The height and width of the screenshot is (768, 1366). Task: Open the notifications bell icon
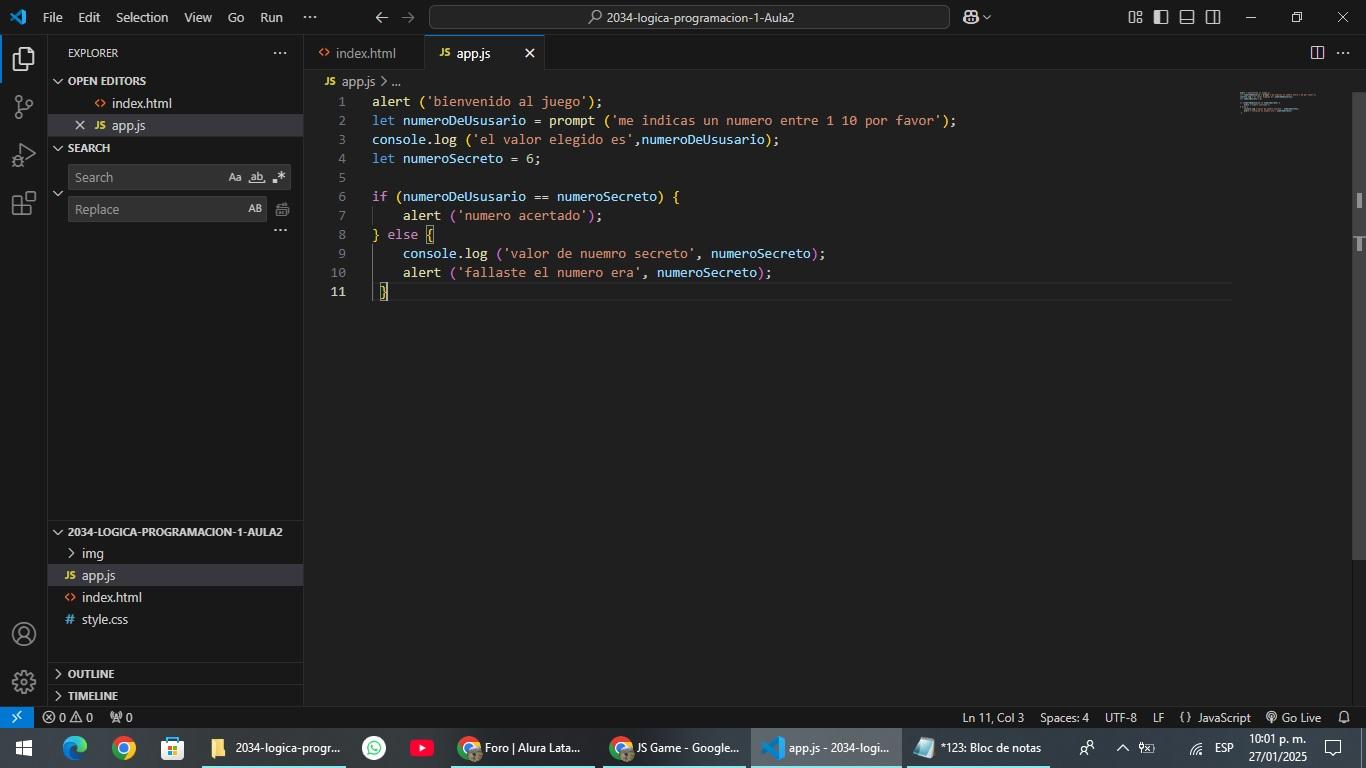pyautogui.click(x=1344, y=717)
